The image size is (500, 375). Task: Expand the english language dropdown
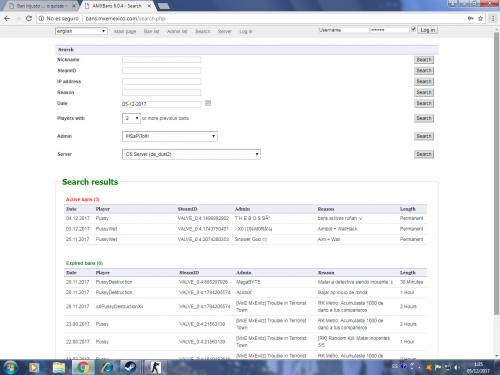[x=81, y=31]
